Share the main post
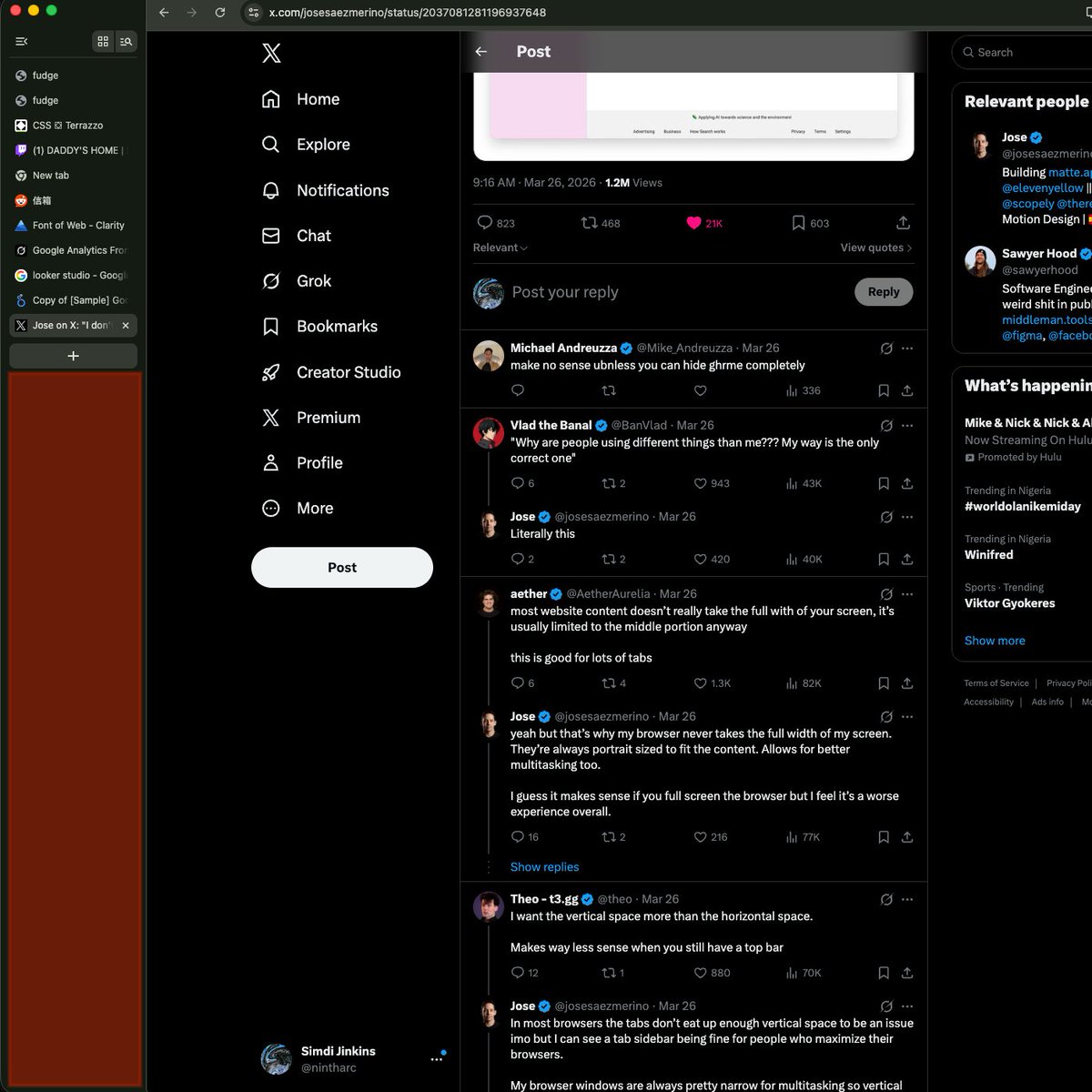The width and height of the screenshot is (1092, 1092). point(903,223)
